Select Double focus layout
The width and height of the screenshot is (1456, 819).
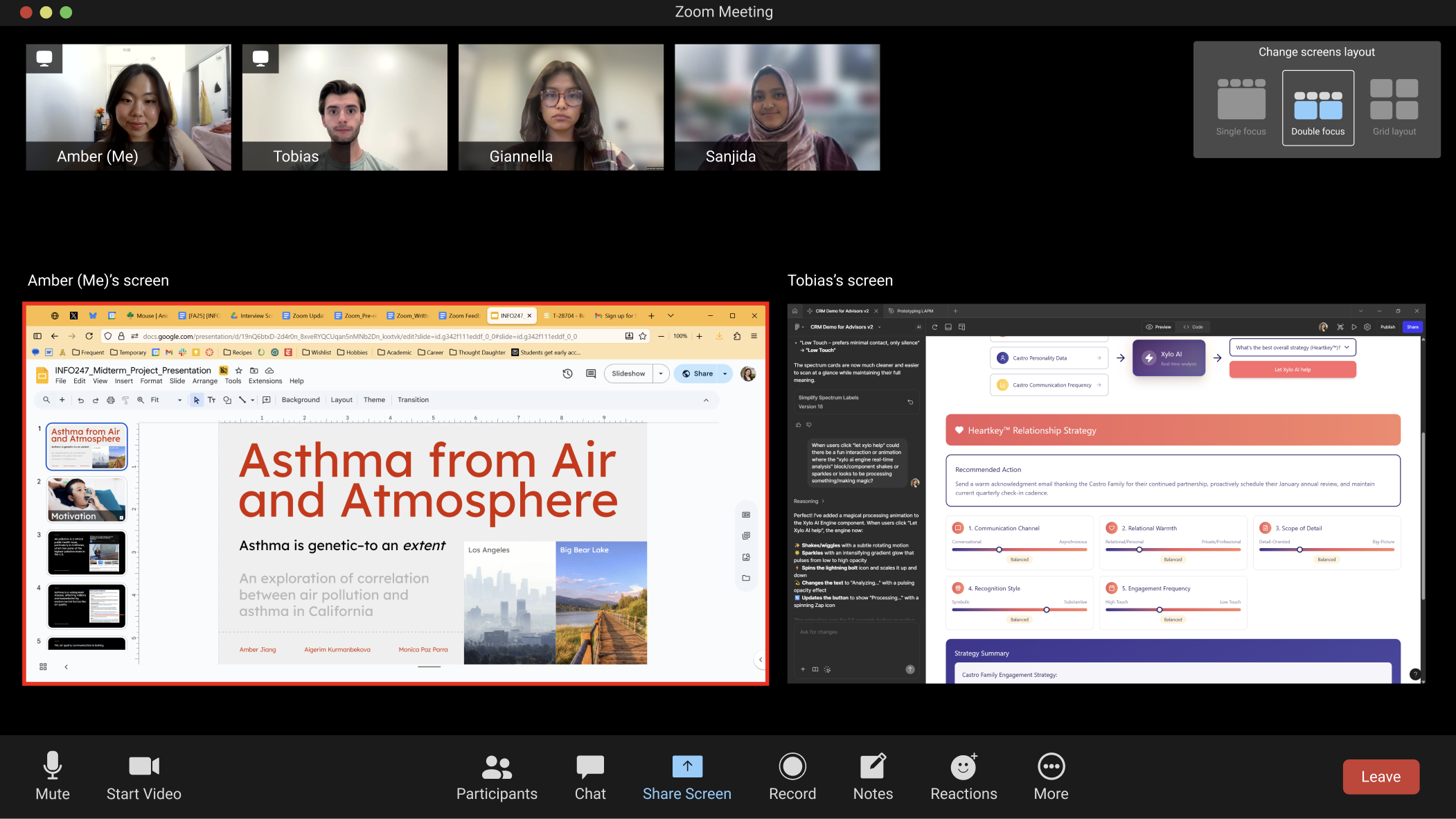pyautogui.click(x=1317, y=107)
